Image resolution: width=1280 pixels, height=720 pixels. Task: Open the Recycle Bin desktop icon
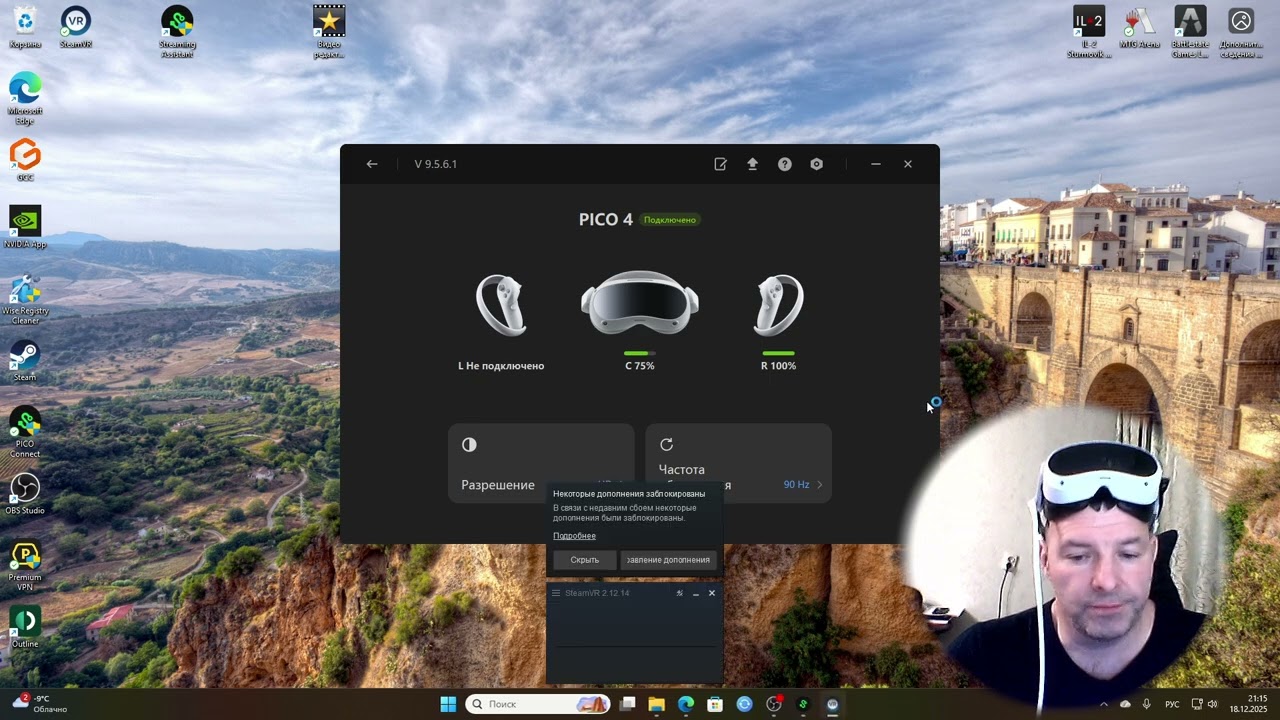click(x=25, y=27)
